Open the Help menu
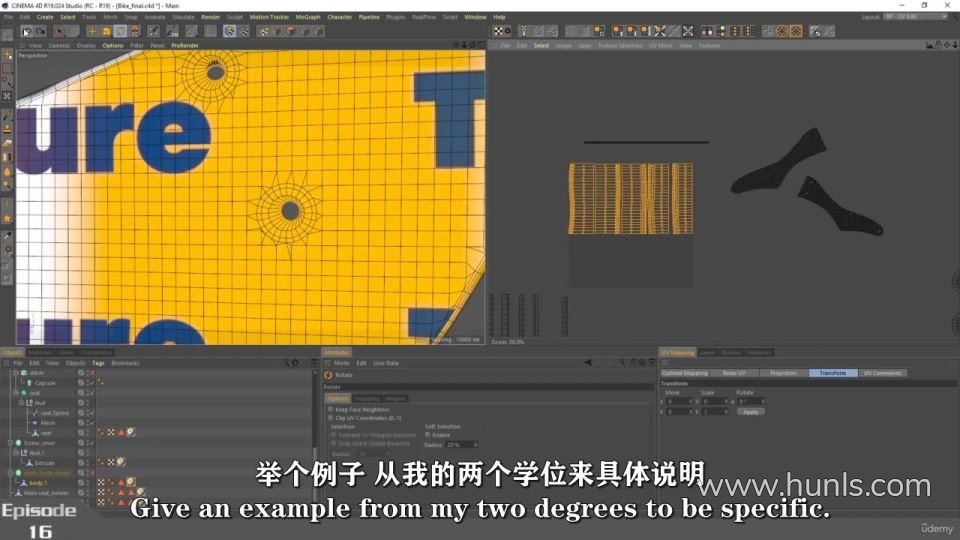 pyautogui.click(x=499, y=17)
